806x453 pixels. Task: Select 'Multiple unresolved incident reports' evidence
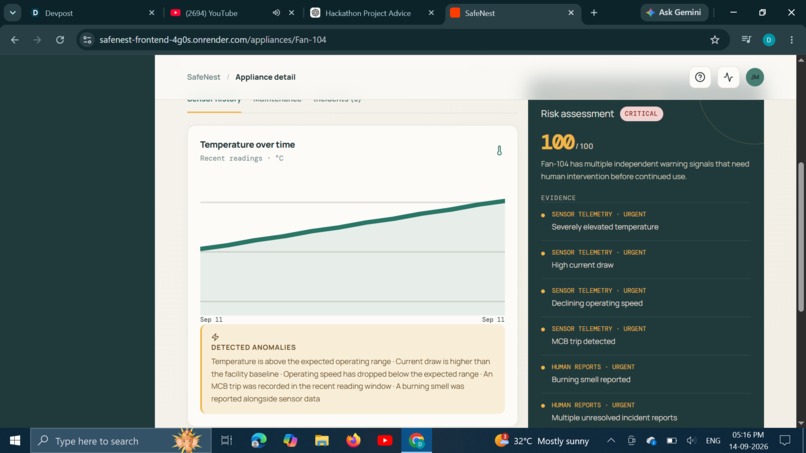pyautogui.click(x=614, y=418)
